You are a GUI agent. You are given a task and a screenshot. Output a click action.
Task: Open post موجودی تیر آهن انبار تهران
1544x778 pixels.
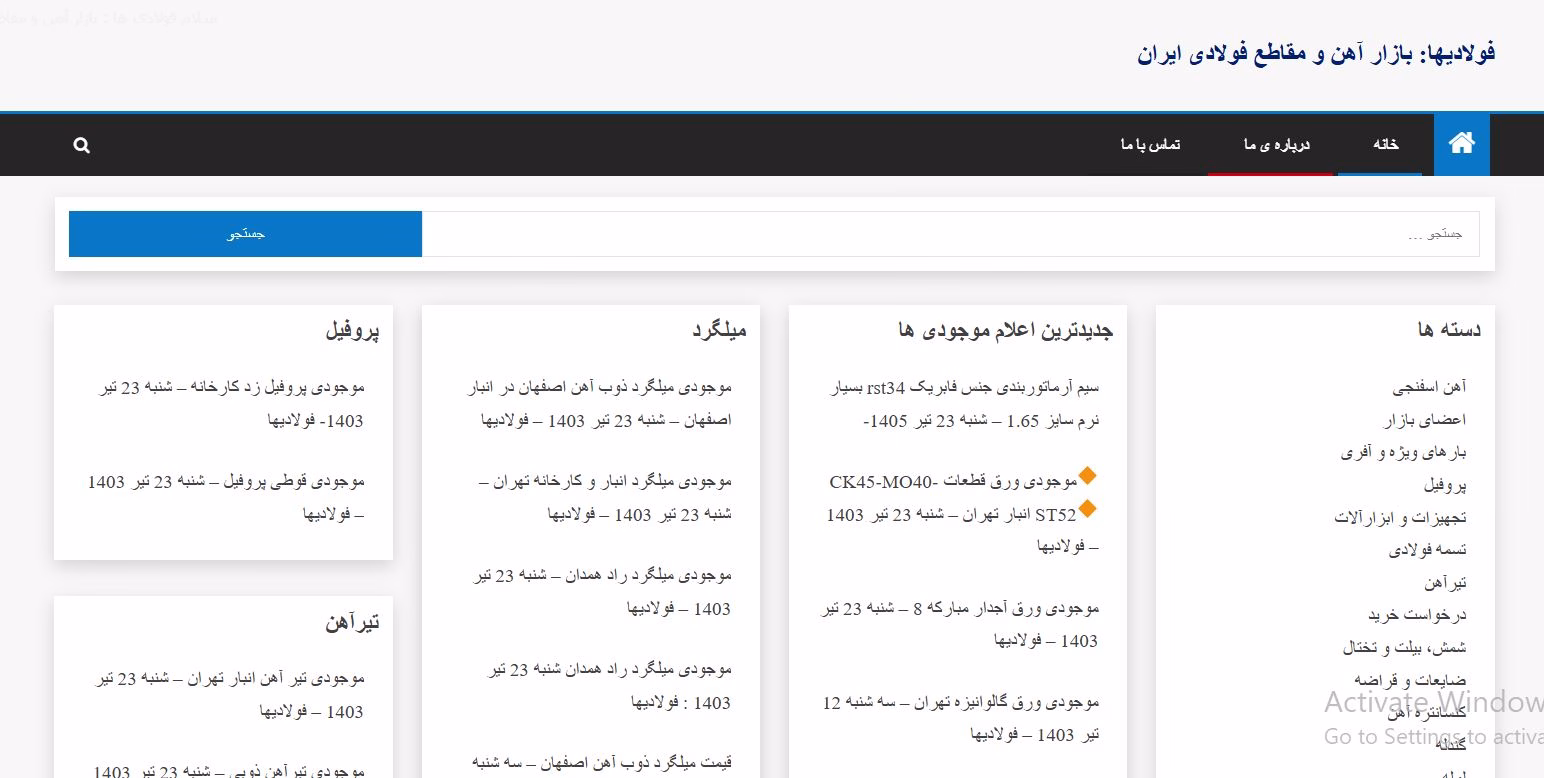(x=230, y=694)
